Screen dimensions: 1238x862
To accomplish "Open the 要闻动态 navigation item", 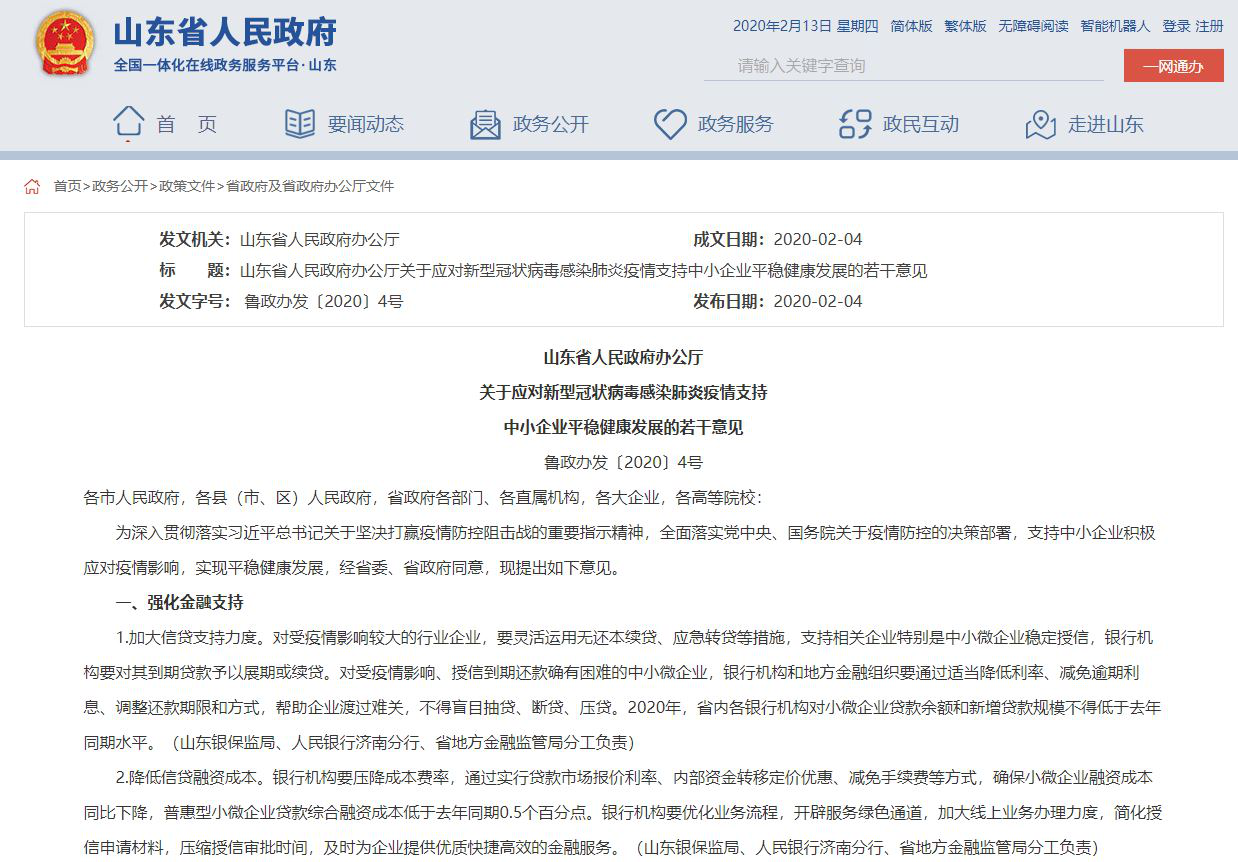I will click(366, 124).
